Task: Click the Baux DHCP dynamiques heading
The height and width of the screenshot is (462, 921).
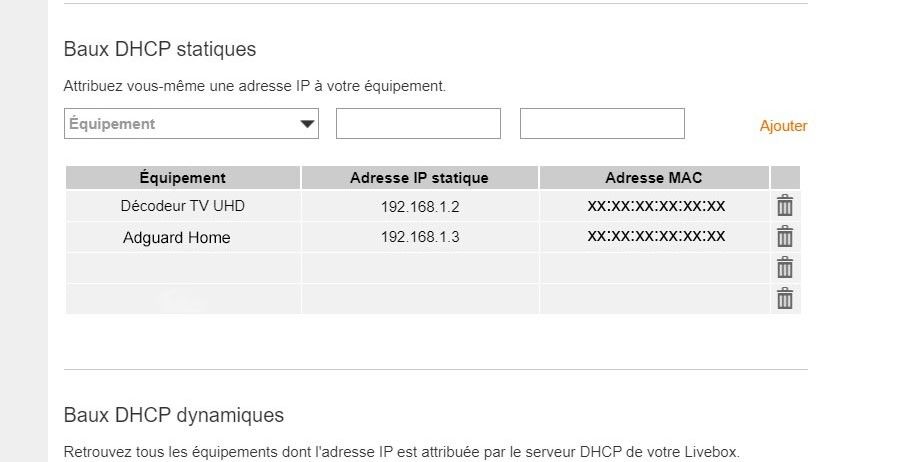Action: tap(174, 415)
